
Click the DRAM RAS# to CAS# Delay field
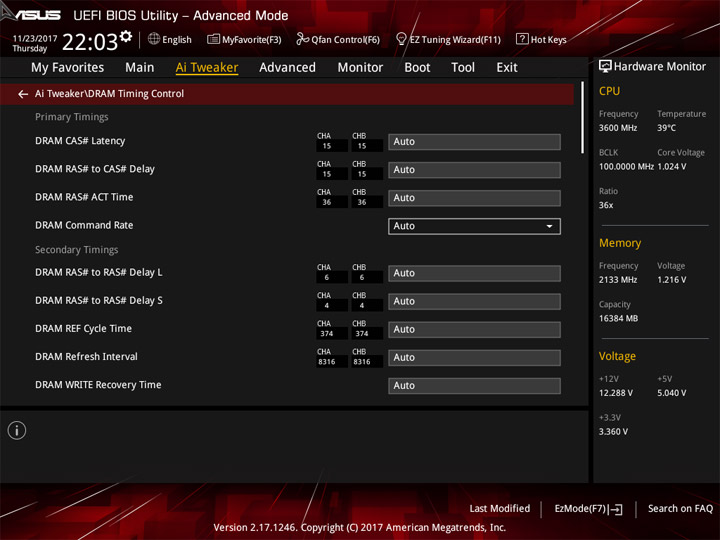(x=474, y=170)
